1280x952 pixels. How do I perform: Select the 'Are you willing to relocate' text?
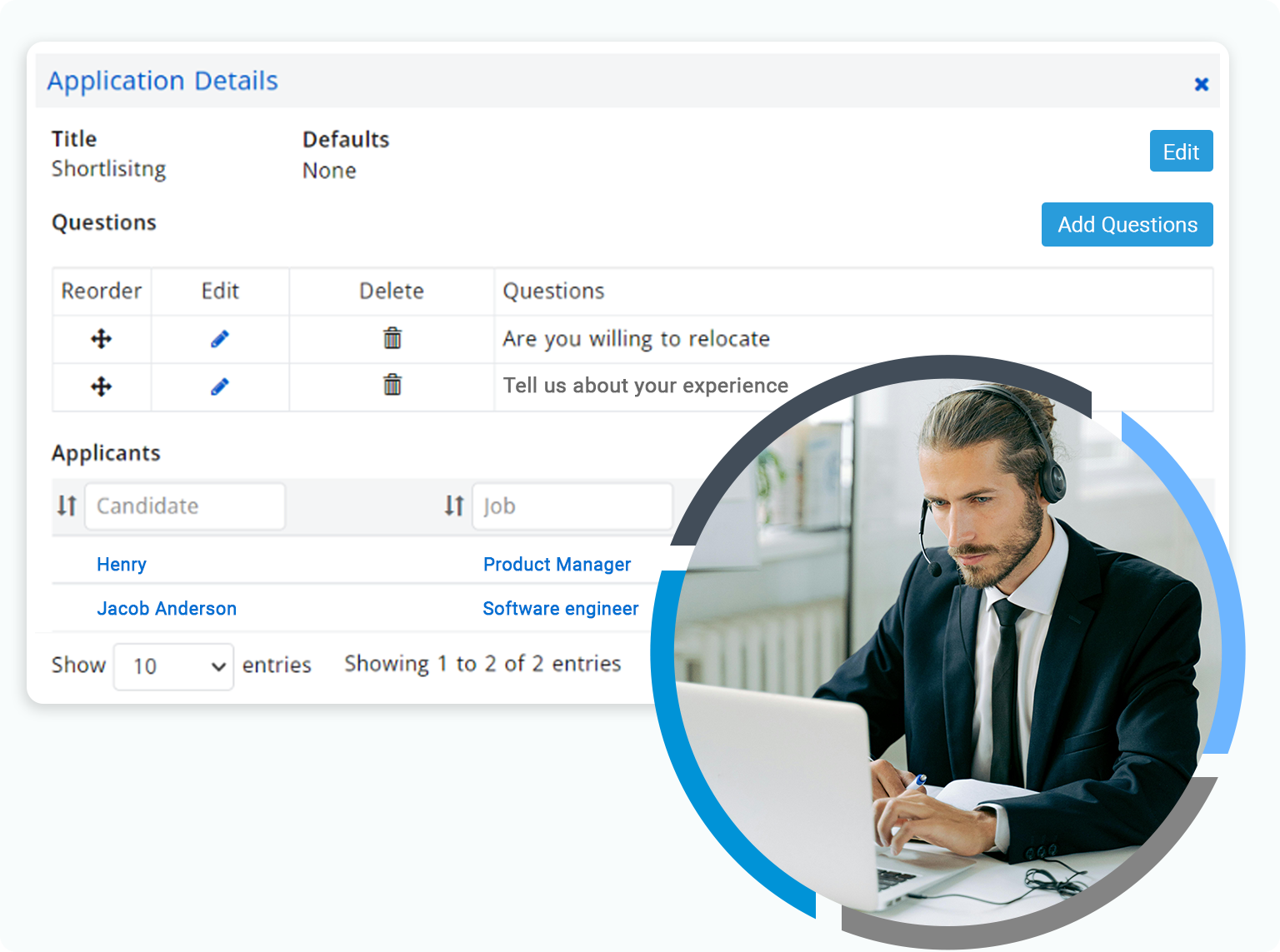[636, 339]
